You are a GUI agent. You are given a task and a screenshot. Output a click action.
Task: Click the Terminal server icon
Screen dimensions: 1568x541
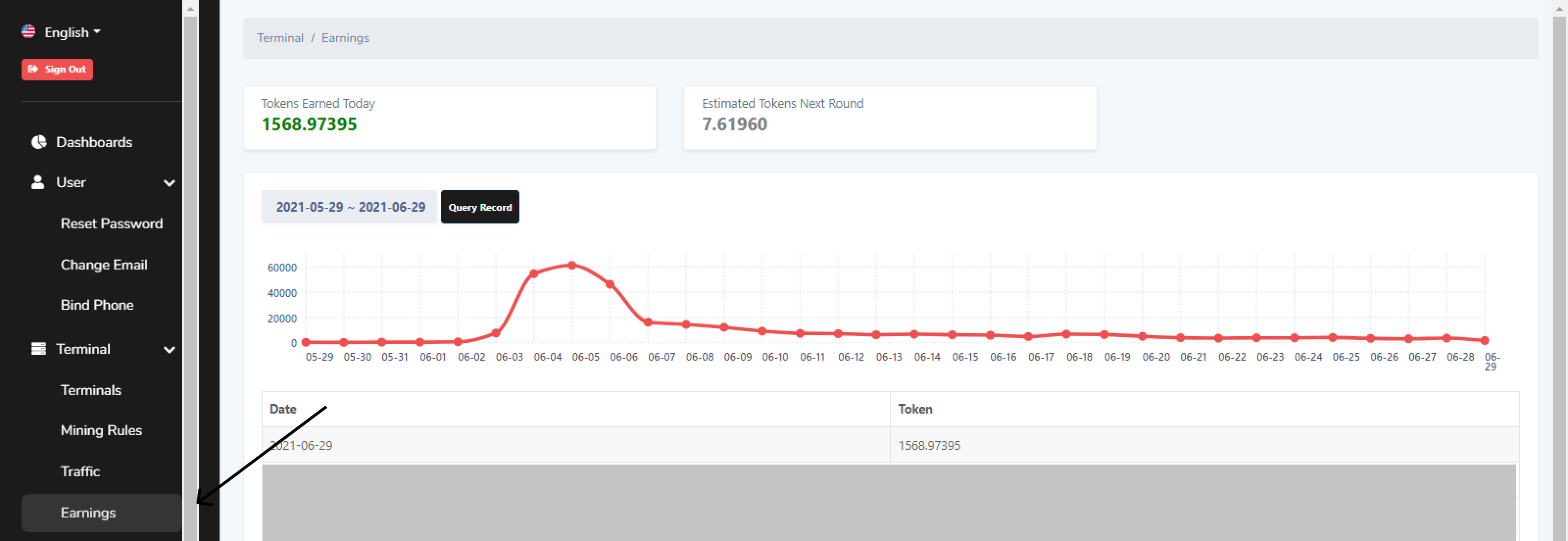click(38, 349)
